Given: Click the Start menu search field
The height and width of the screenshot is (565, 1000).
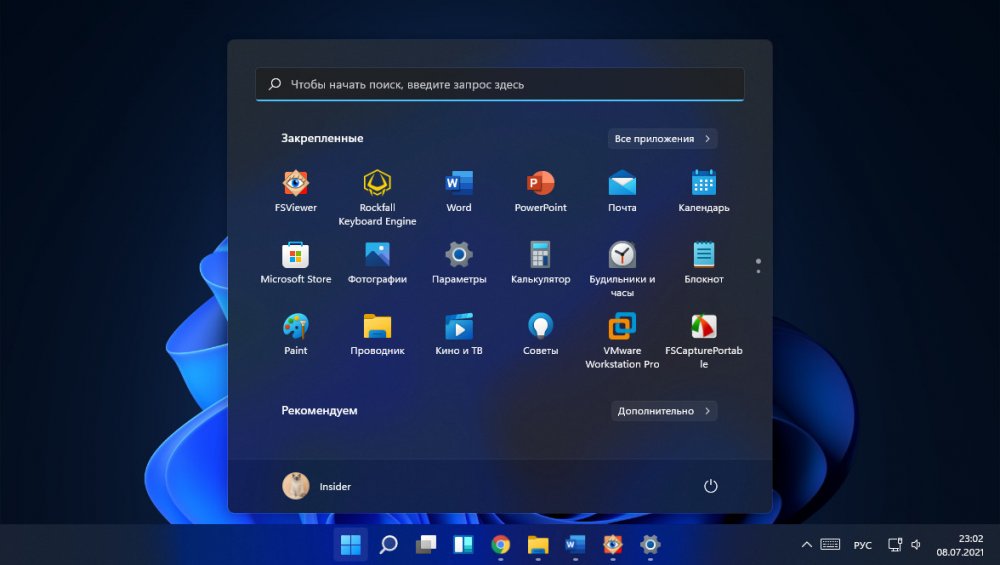Looking at the screenshot, I should [x=499, y=84].
